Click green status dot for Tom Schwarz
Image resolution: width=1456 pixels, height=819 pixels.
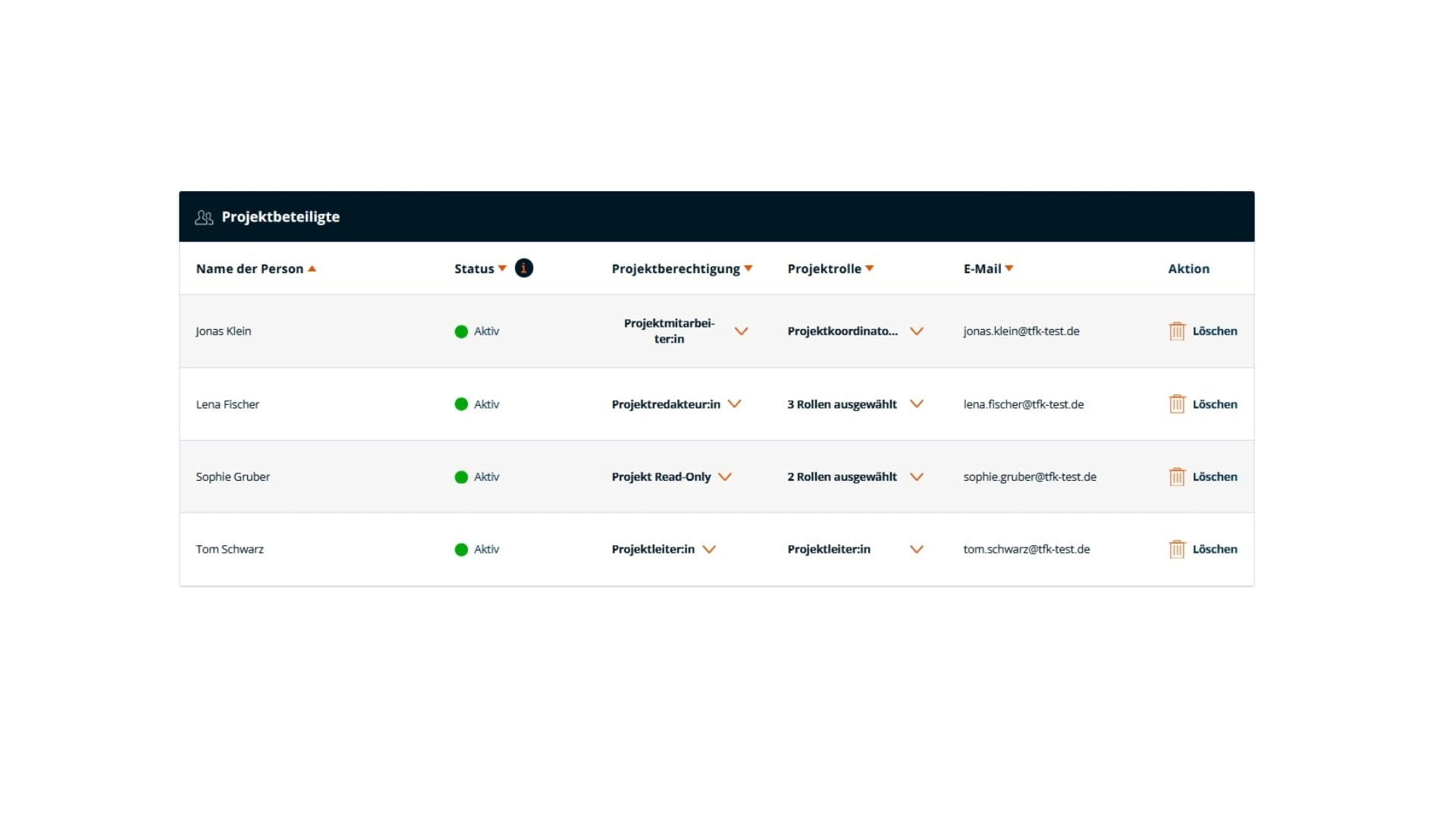(461, 550)
